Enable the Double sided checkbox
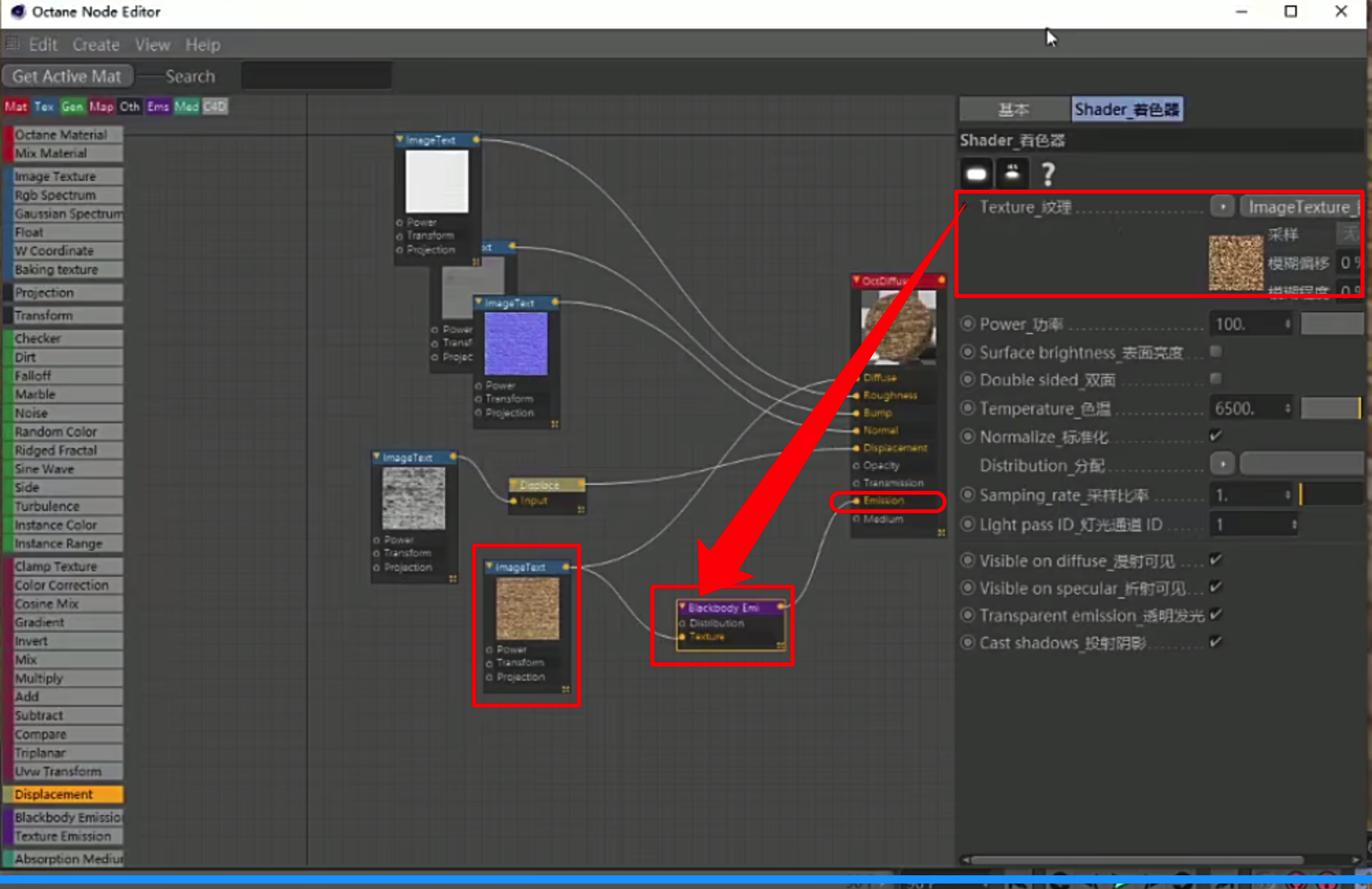This screenshot has width=1372, height=889. point(1215,379)
